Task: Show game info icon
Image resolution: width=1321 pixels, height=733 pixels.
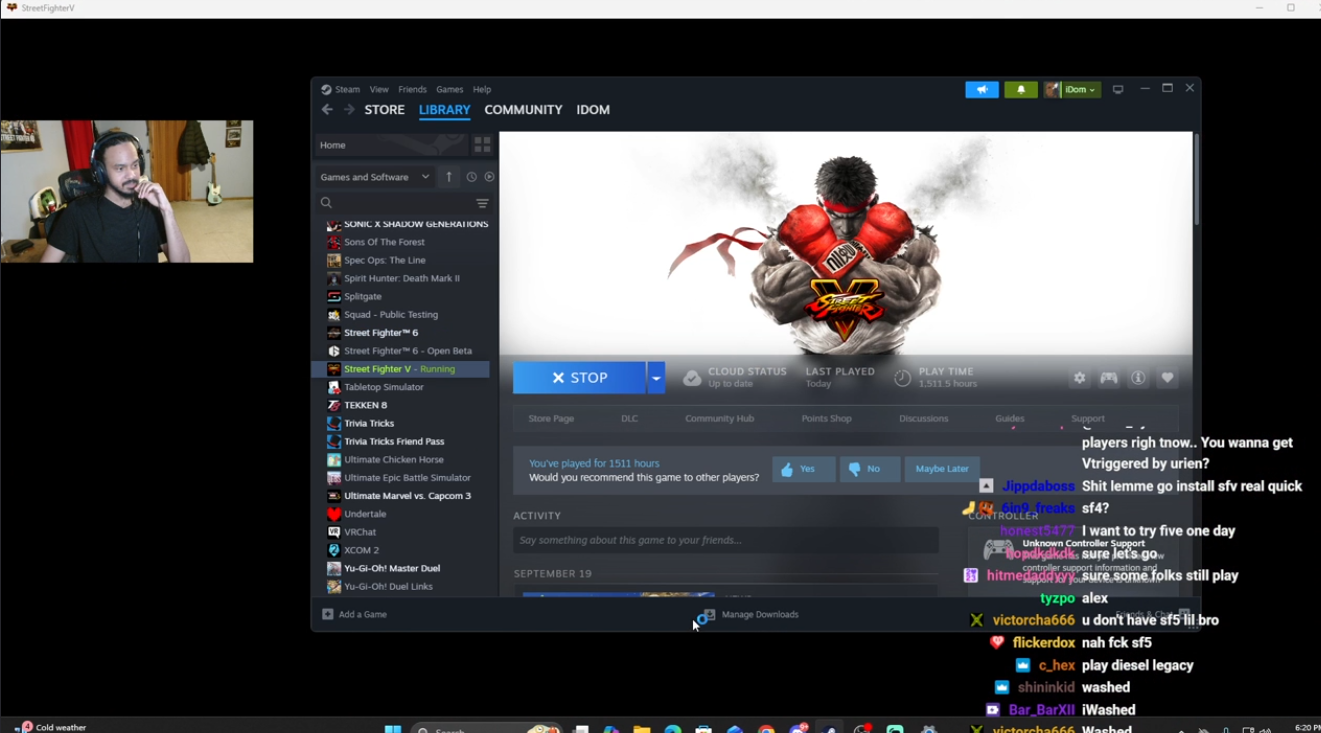Action: pos(1138,378)
